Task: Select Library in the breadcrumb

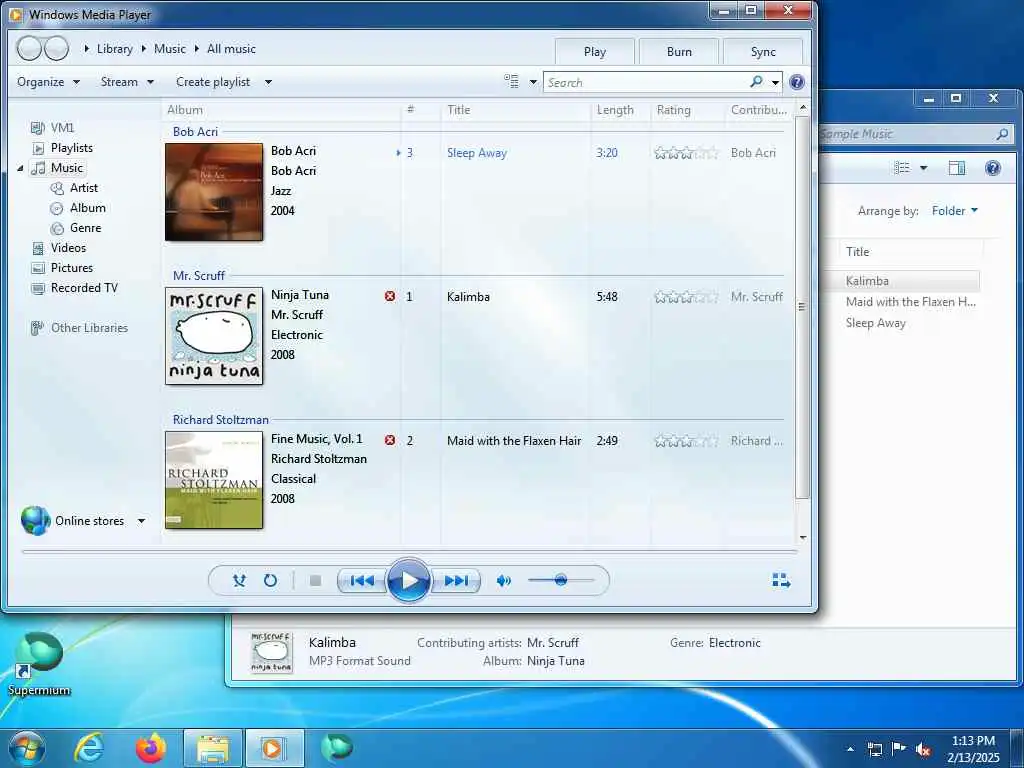Action: [x=114, y=49]
